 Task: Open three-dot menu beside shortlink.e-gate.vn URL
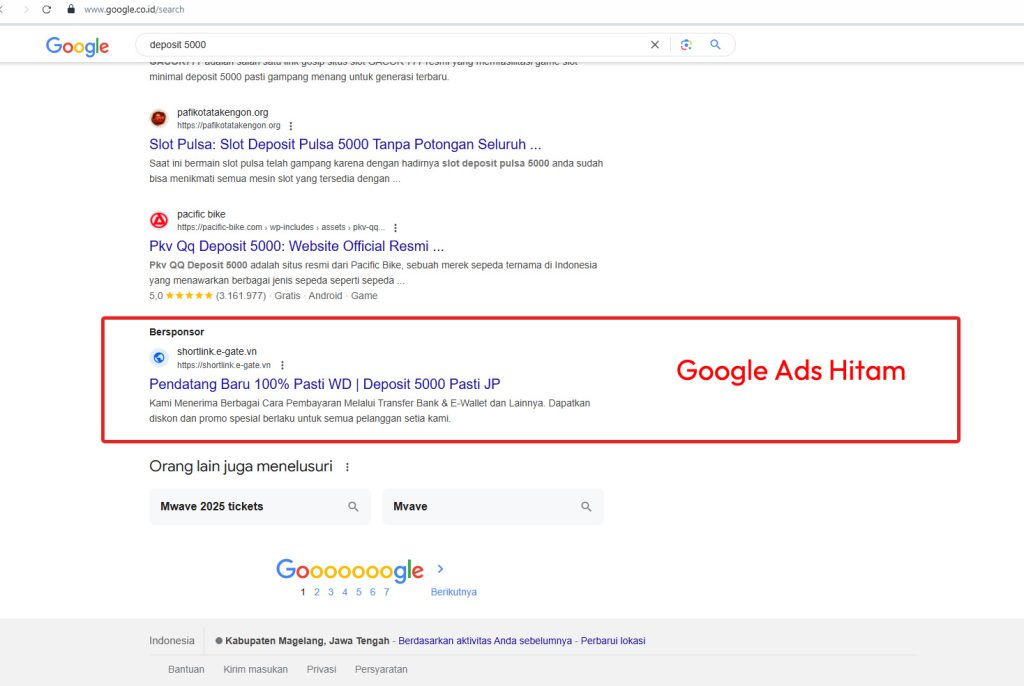pyautogui.click(x=283, y=365)
